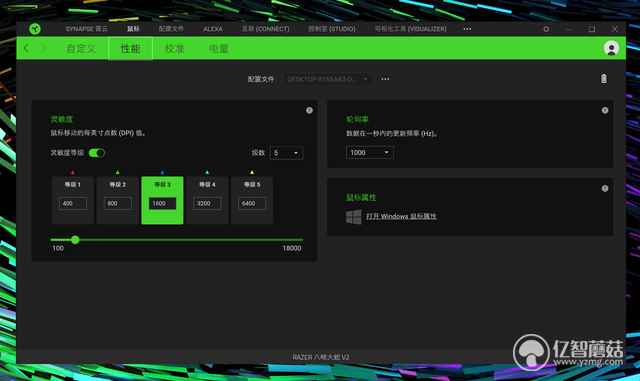Open Windows mouse properties link

click(401, 216)
